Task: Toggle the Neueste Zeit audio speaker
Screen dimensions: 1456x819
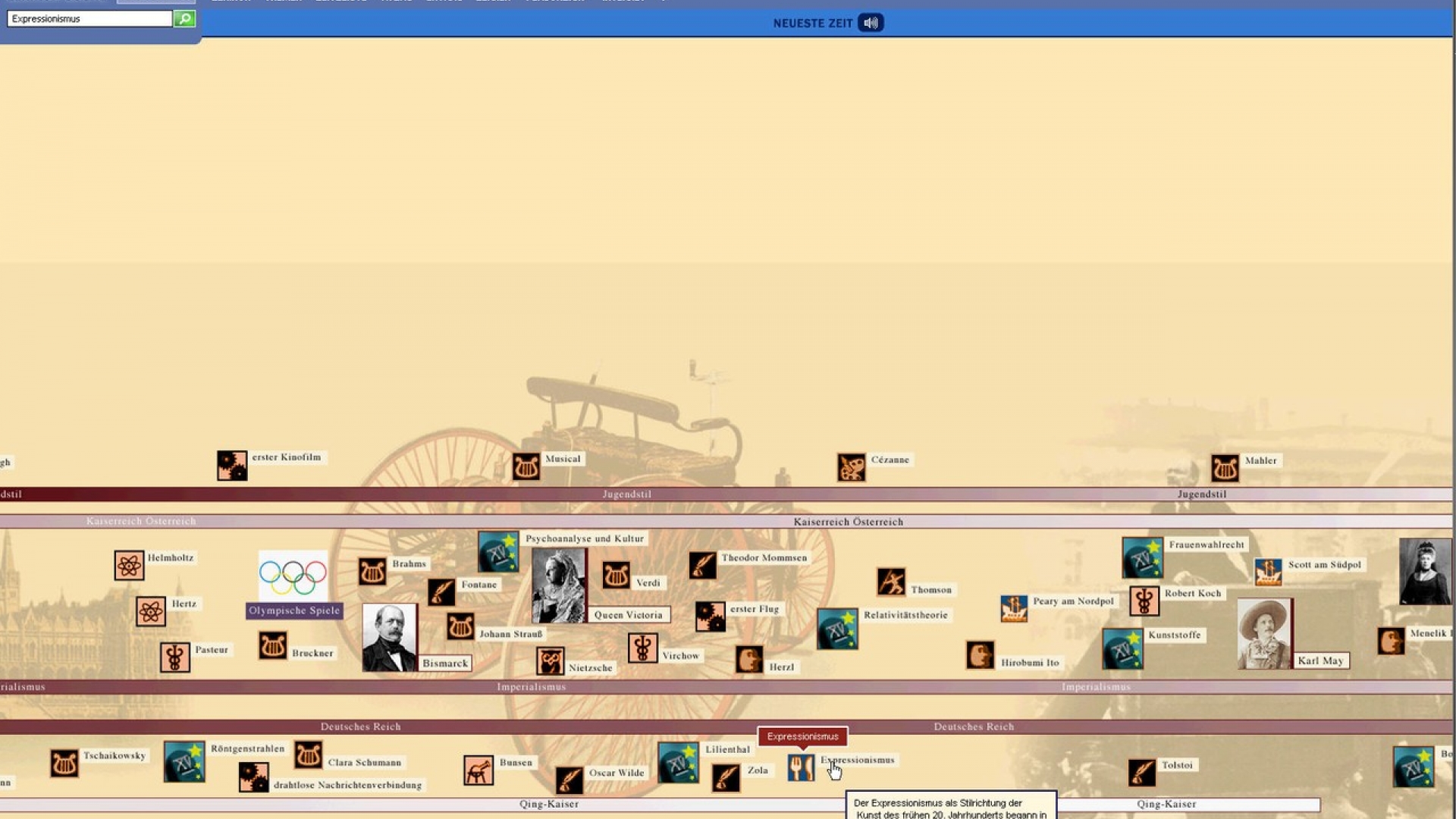Action: pos(871,23)
